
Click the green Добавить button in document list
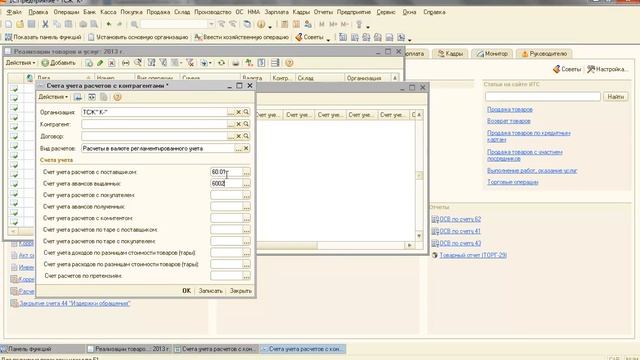click(59, 63)
